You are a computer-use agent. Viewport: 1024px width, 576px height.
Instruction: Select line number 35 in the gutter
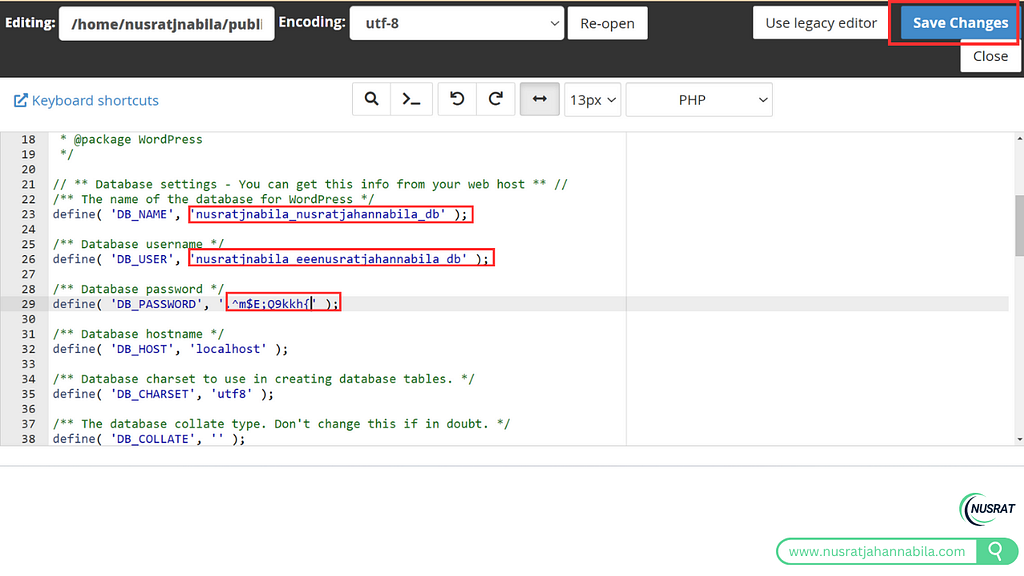point(28,394)
